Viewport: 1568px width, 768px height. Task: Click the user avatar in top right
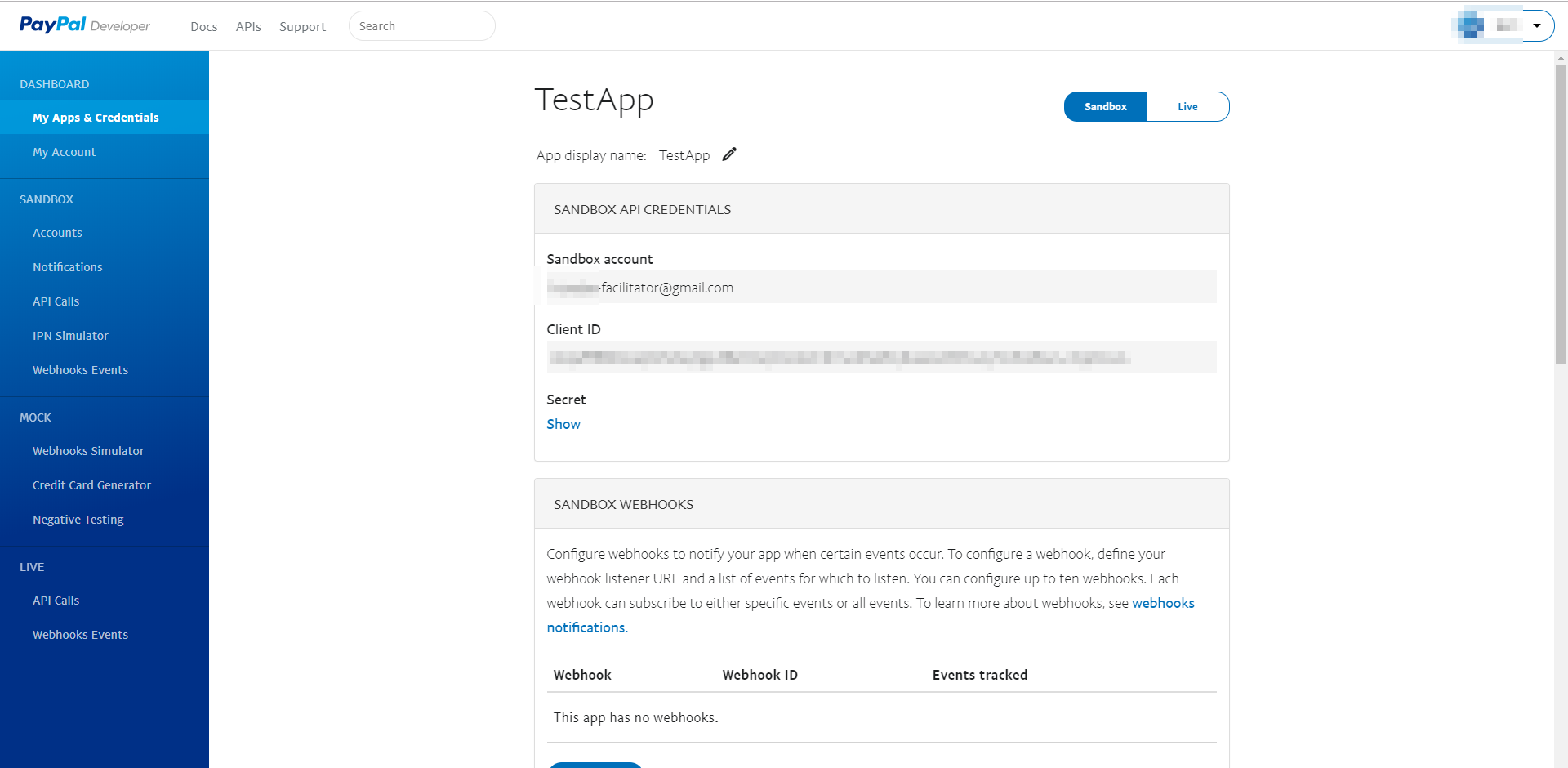(x=1470, y=25)
